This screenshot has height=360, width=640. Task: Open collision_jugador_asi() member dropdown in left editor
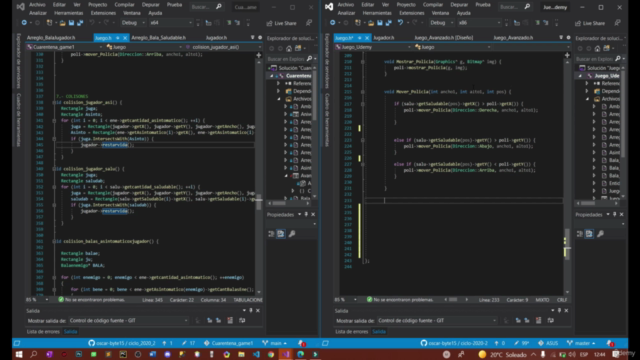click(223, 47)
